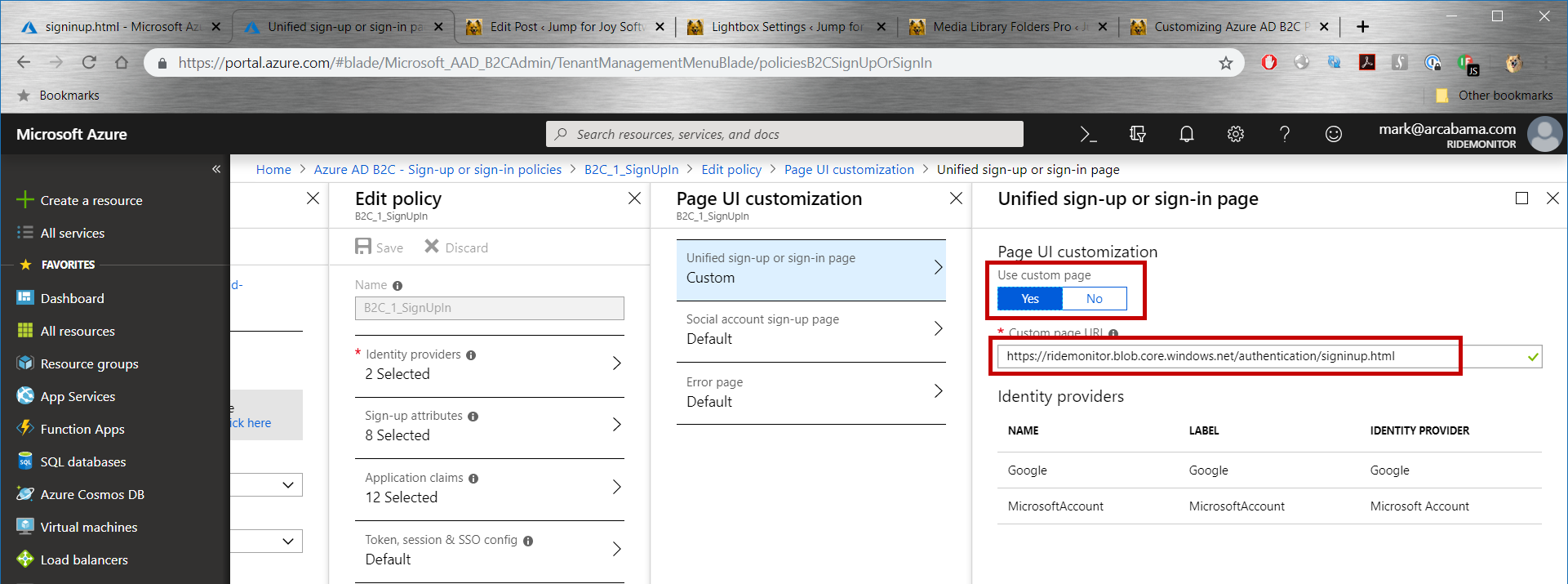Click the info icon beside Application claims

[x=473, y=479]
